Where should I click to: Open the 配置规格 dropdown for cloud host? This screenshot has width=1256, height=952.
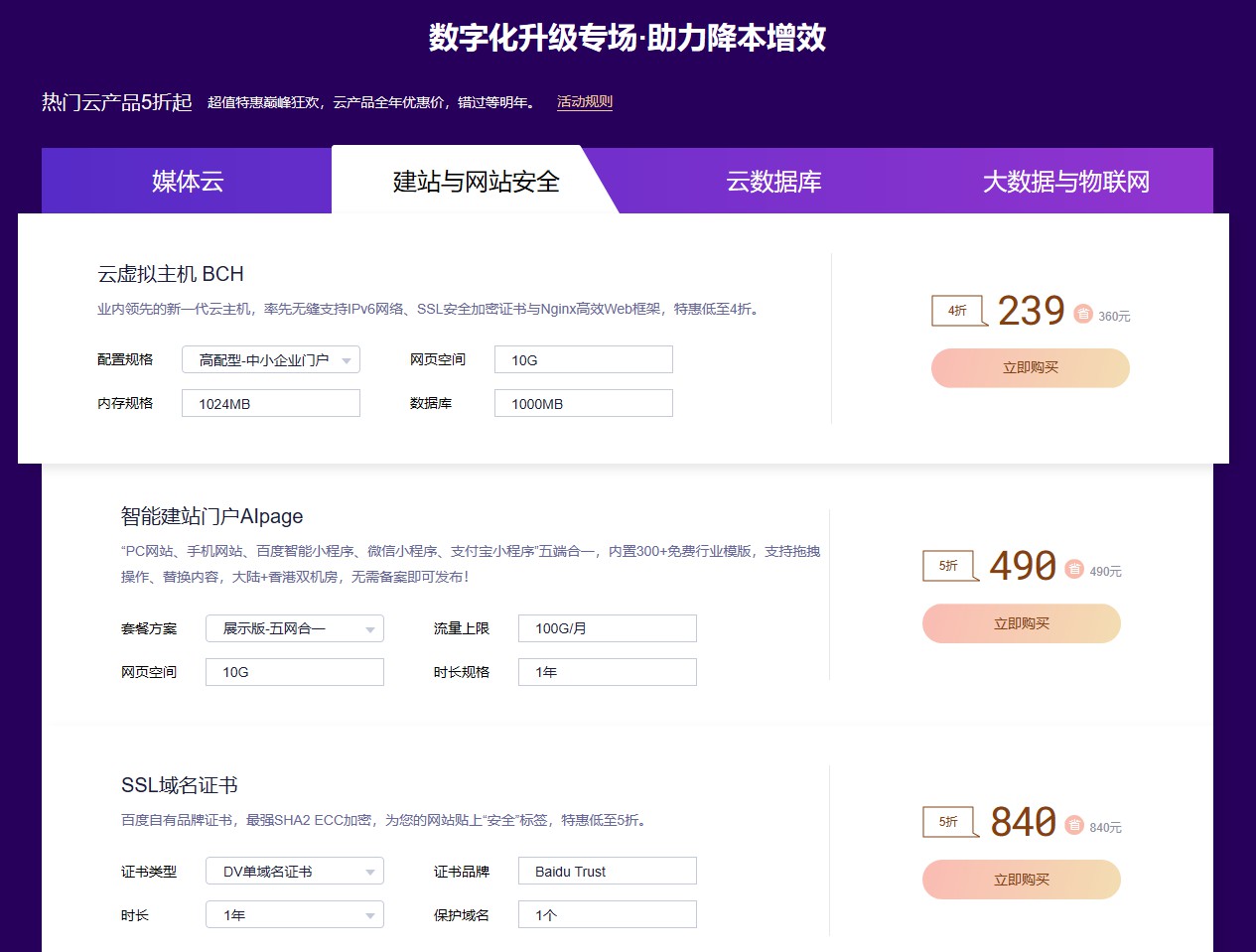coord(271,360)
